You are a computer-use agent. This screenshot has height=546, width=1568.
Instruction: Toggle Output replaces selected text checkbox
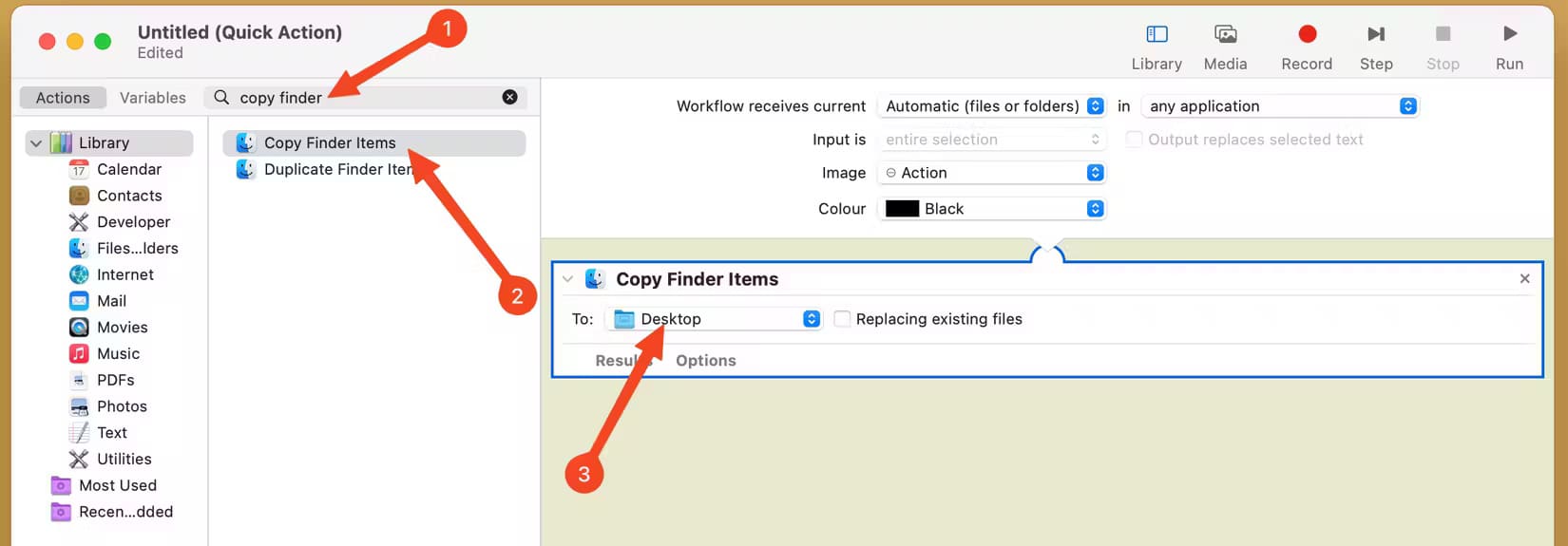pos(1134,140)
